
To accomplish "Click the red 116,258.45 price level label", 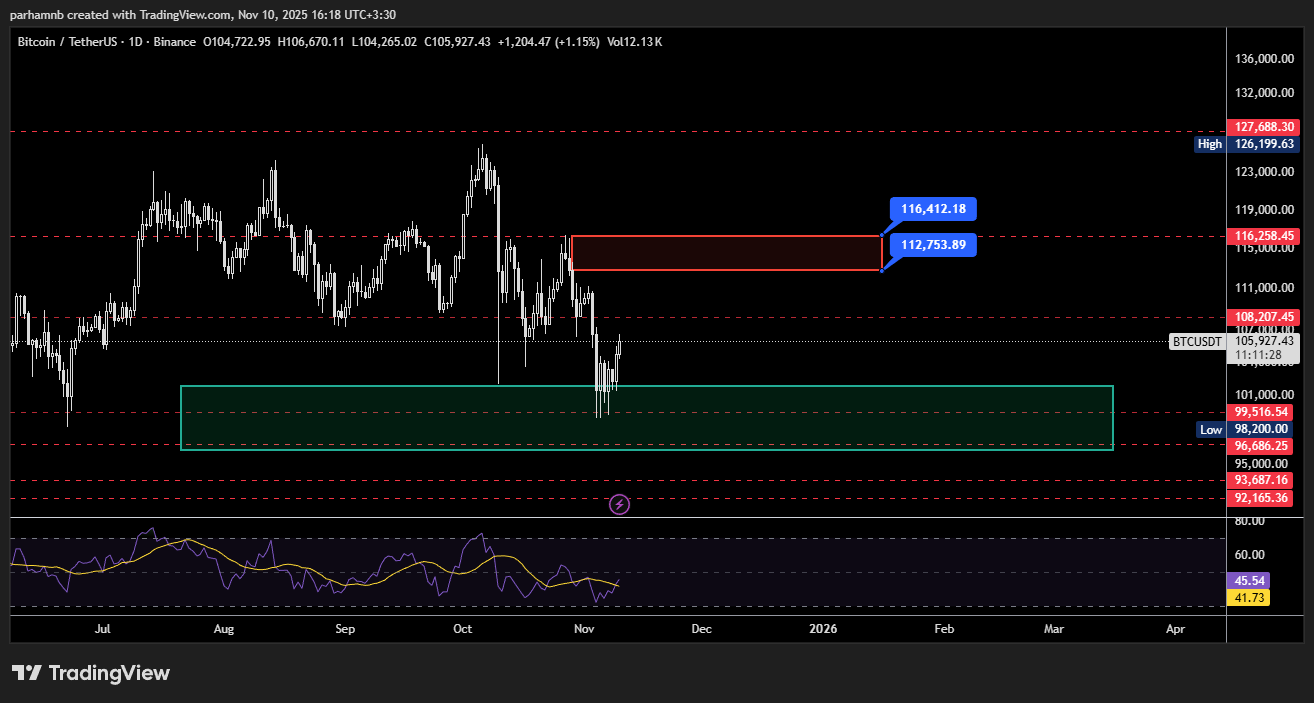I will point(1265,236).
